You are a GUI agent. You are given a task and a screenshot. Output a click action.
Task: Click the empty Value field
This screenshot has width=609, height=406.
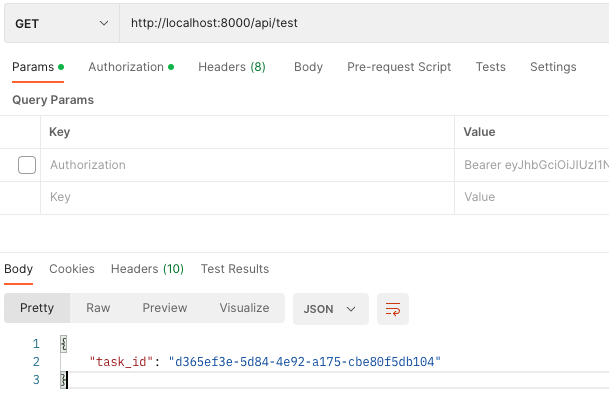[x=532, y=197]
